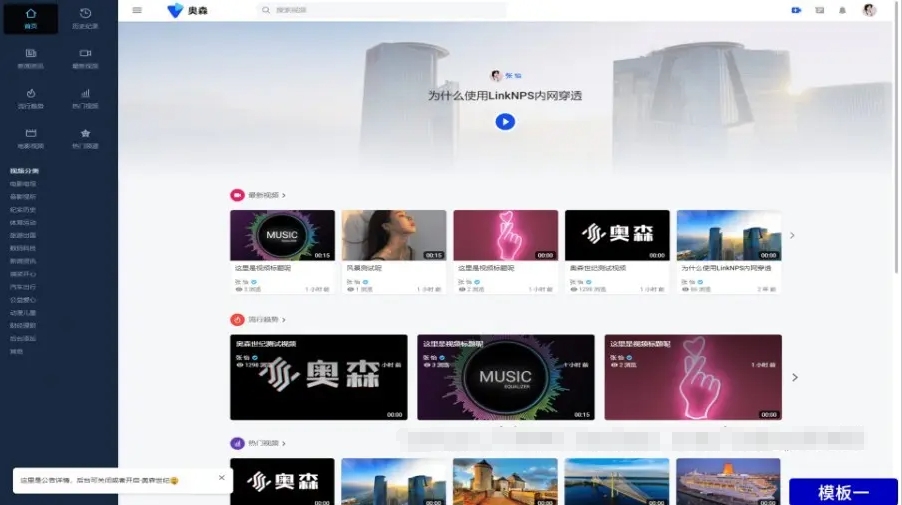The height and width of the screenshot is (505, 902).
Task: Toggle the hamburger menu to collapse sidebar
Action: (x=137, y=10)
